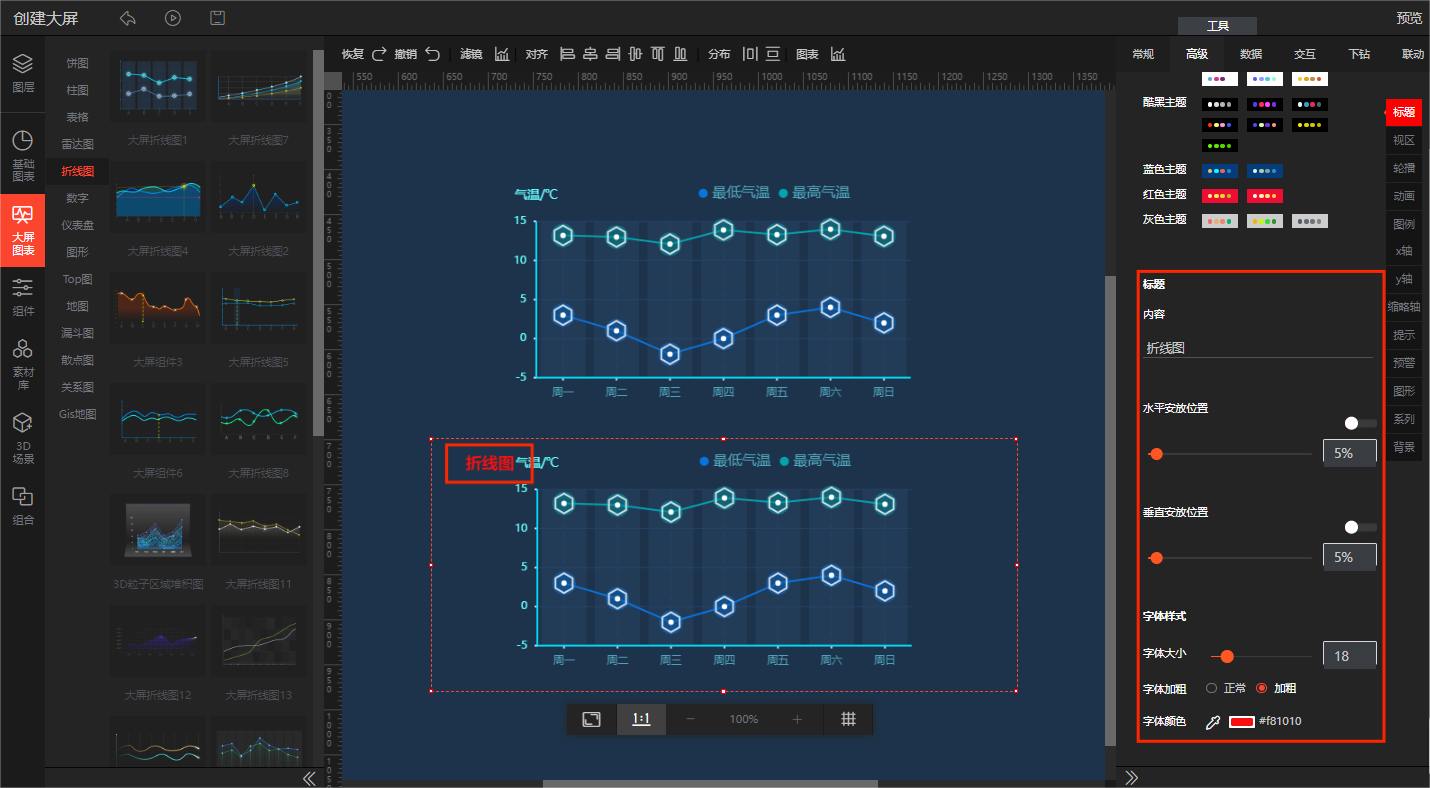This screenshot has height=788, width=1430.
Task: Click the fit-to-screen icon in the zoom bar
Action: tap(592, 719)
